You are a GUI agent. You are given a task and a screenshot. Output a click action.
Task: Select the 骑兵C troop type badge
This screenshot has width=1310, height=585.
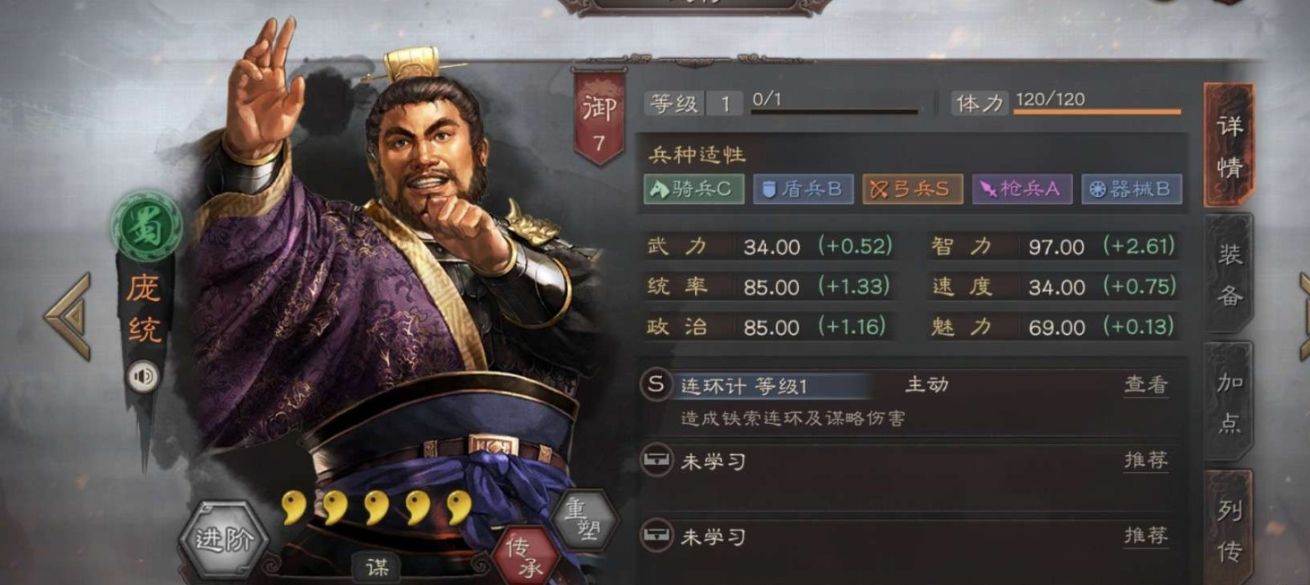pos(693,189)
